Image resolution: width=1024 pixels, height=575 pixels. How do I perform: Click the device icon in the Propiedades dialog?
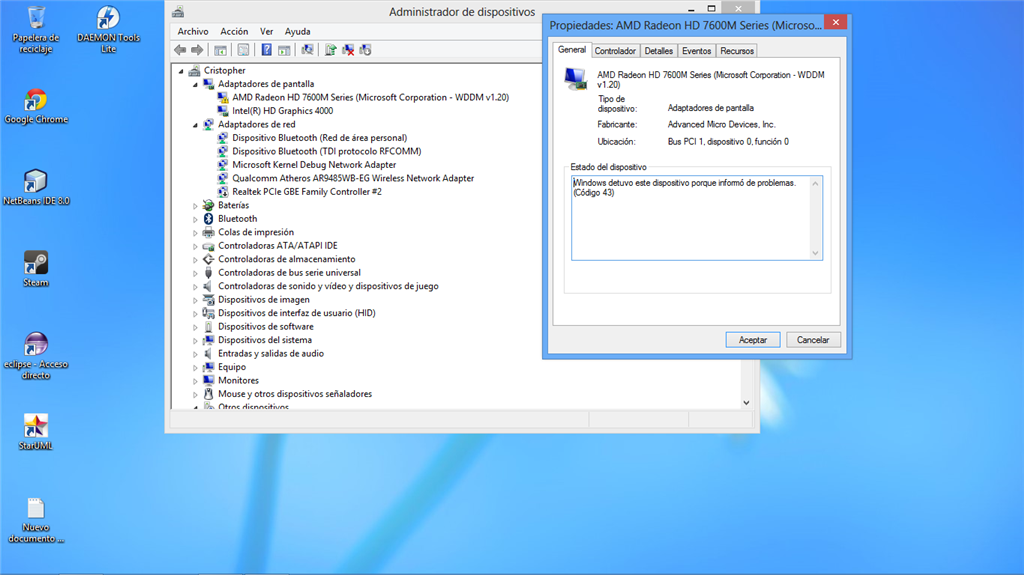[575, 79]
